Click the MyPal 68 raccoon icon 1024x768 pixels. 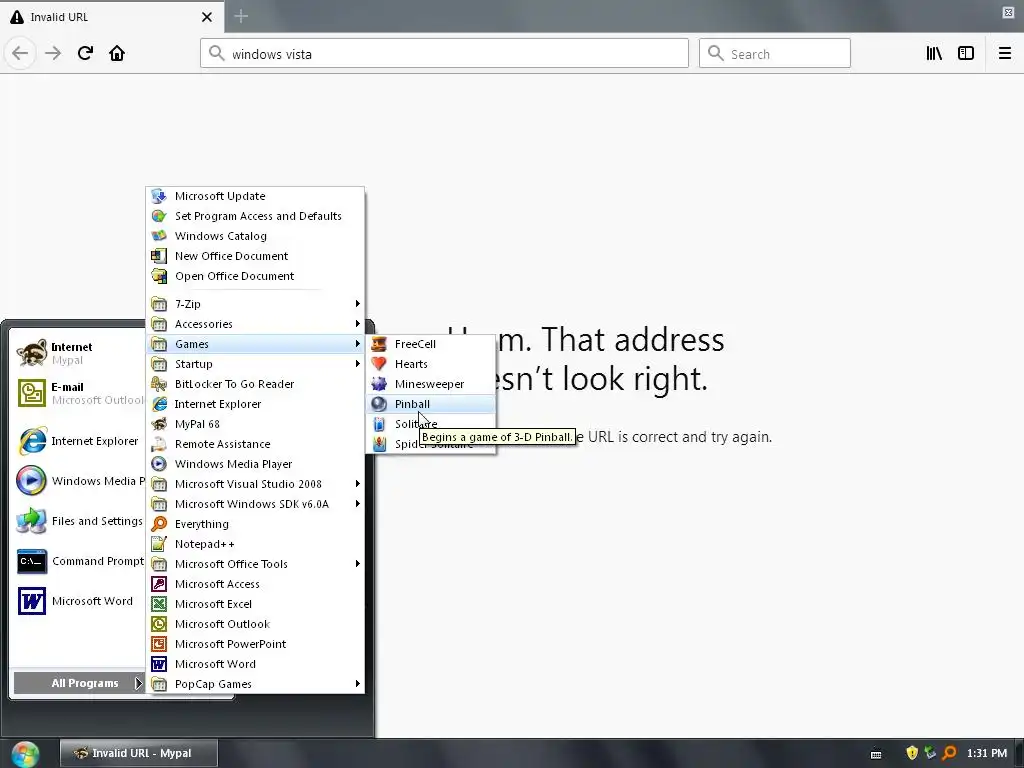pos(159,424)
